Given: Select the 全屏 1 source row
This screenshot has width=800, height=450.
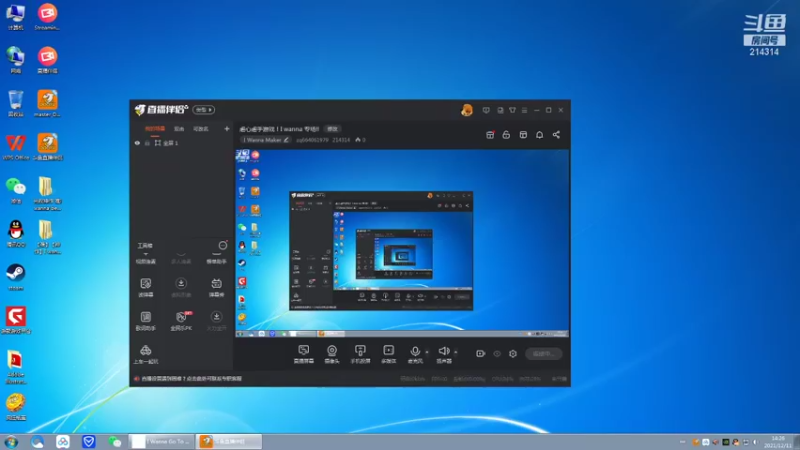Looking at the screenshot, I should (182, 143).
